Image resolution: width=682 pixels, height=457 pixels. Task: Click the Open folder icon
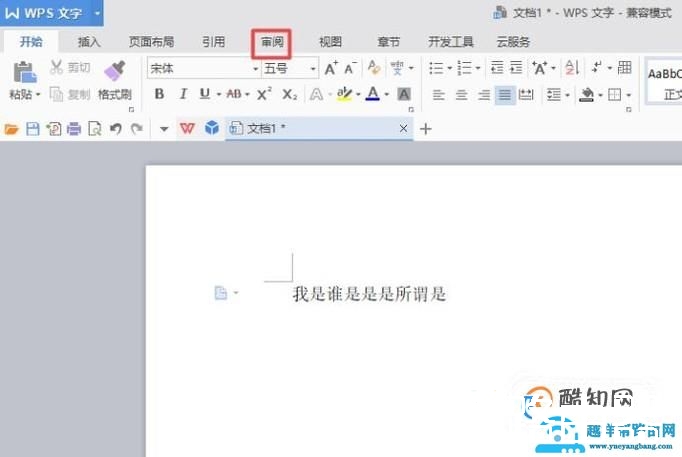pyautogui.click(x=12, y=129)
